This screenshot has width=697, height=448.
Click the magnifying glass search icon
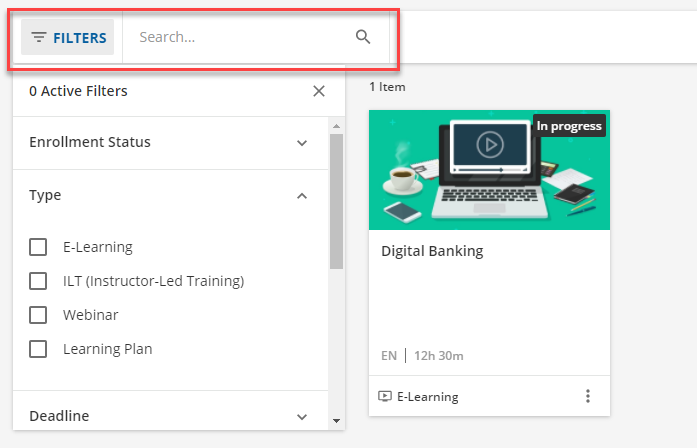[x=363, y=37]
